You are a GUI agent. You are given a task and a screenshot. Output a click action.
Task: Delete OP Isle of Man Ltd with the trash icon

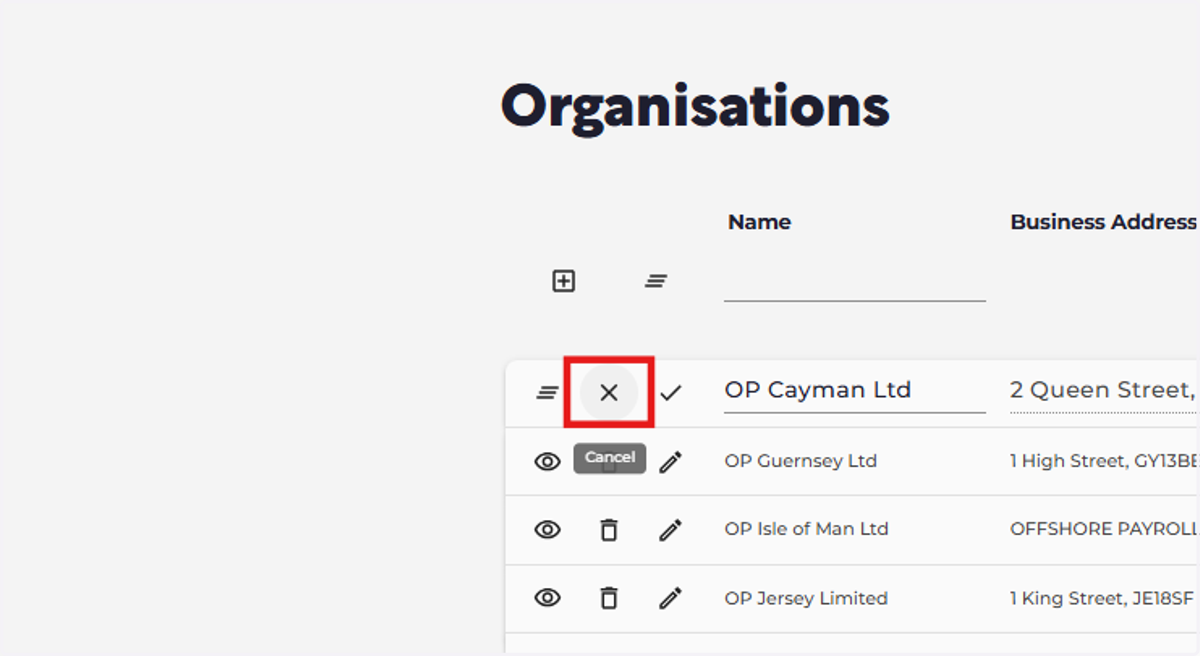tap(609, 529)
